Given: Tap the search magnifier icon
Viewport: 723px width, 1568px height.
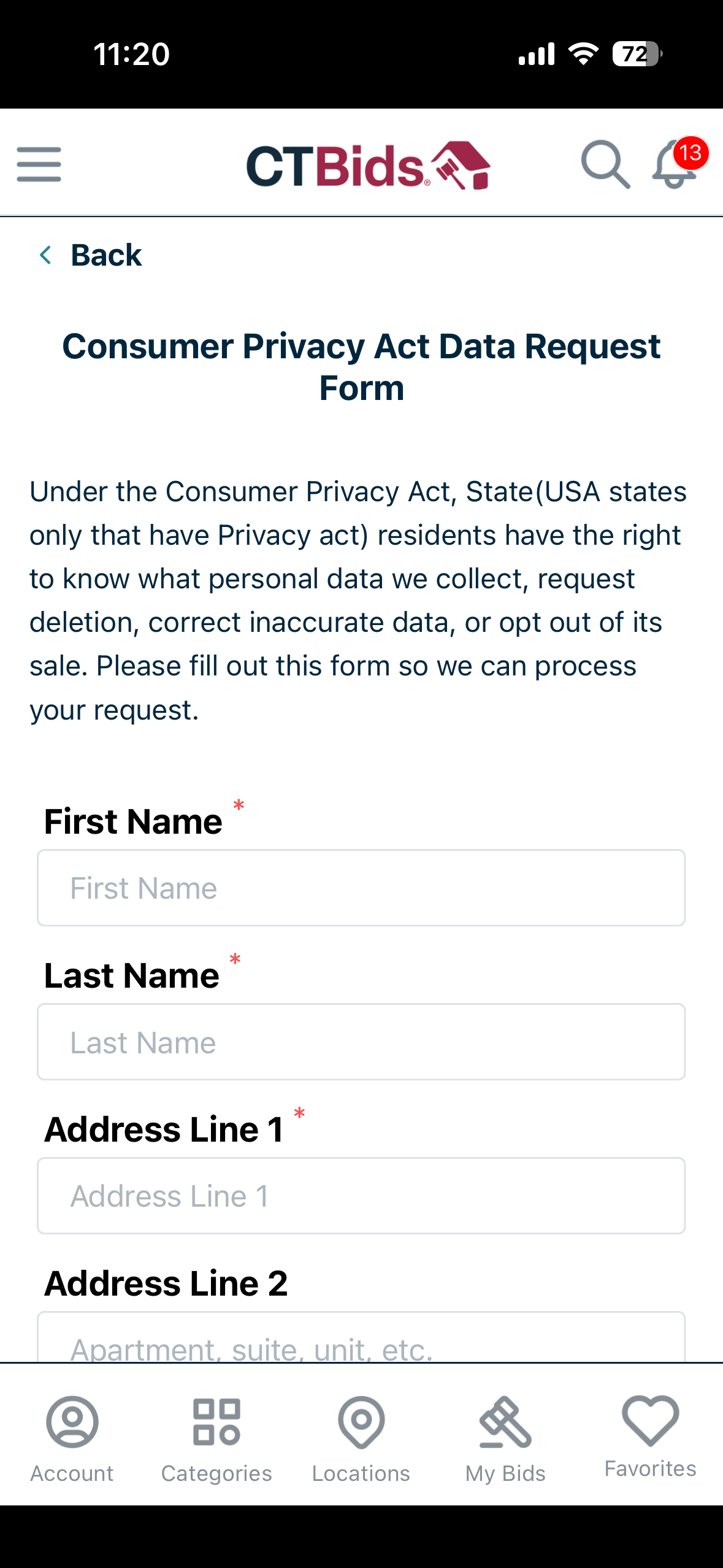Looking at the screenshot, I should point(605,164).
